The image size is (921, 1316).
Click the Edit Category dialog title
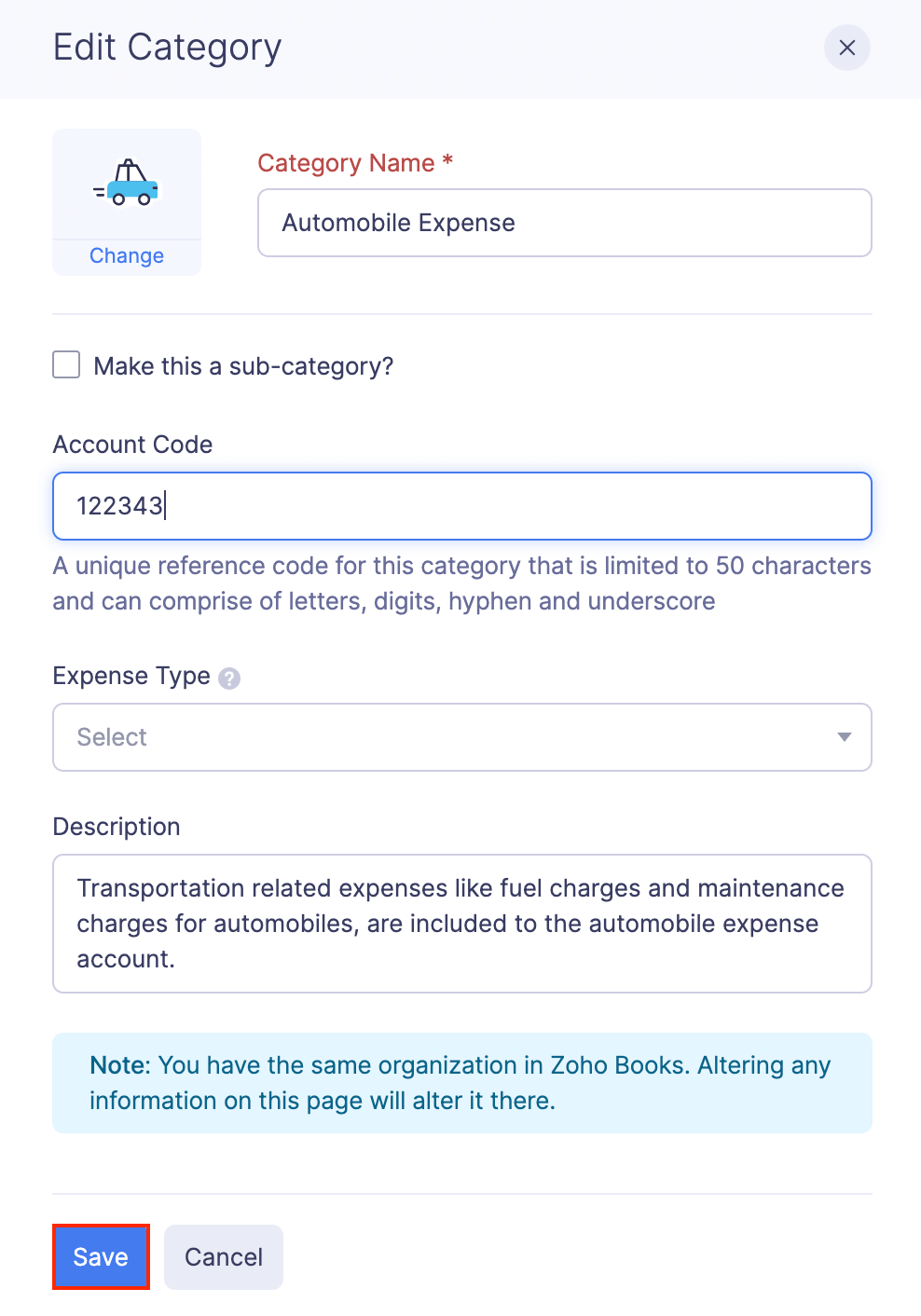pos(168,48)
